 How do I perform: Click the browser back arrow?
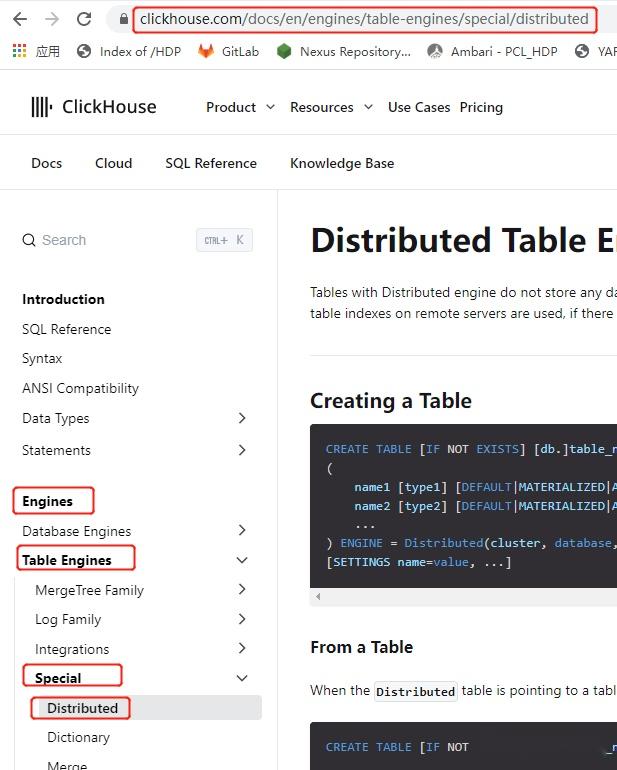tap(20, 19)
